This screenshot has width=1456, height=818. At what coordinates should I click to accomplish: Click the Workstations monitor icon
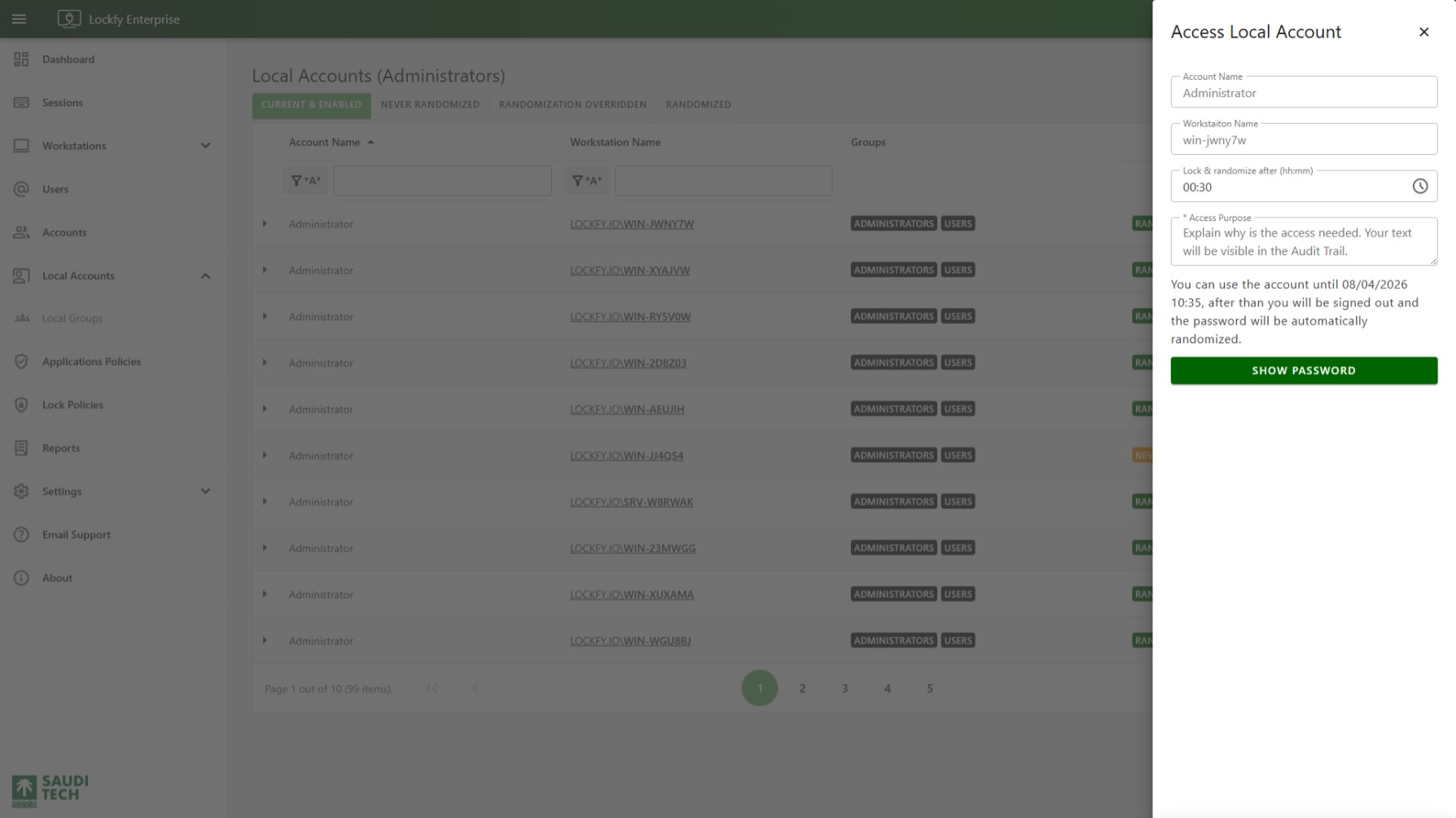tap(21, 146)
